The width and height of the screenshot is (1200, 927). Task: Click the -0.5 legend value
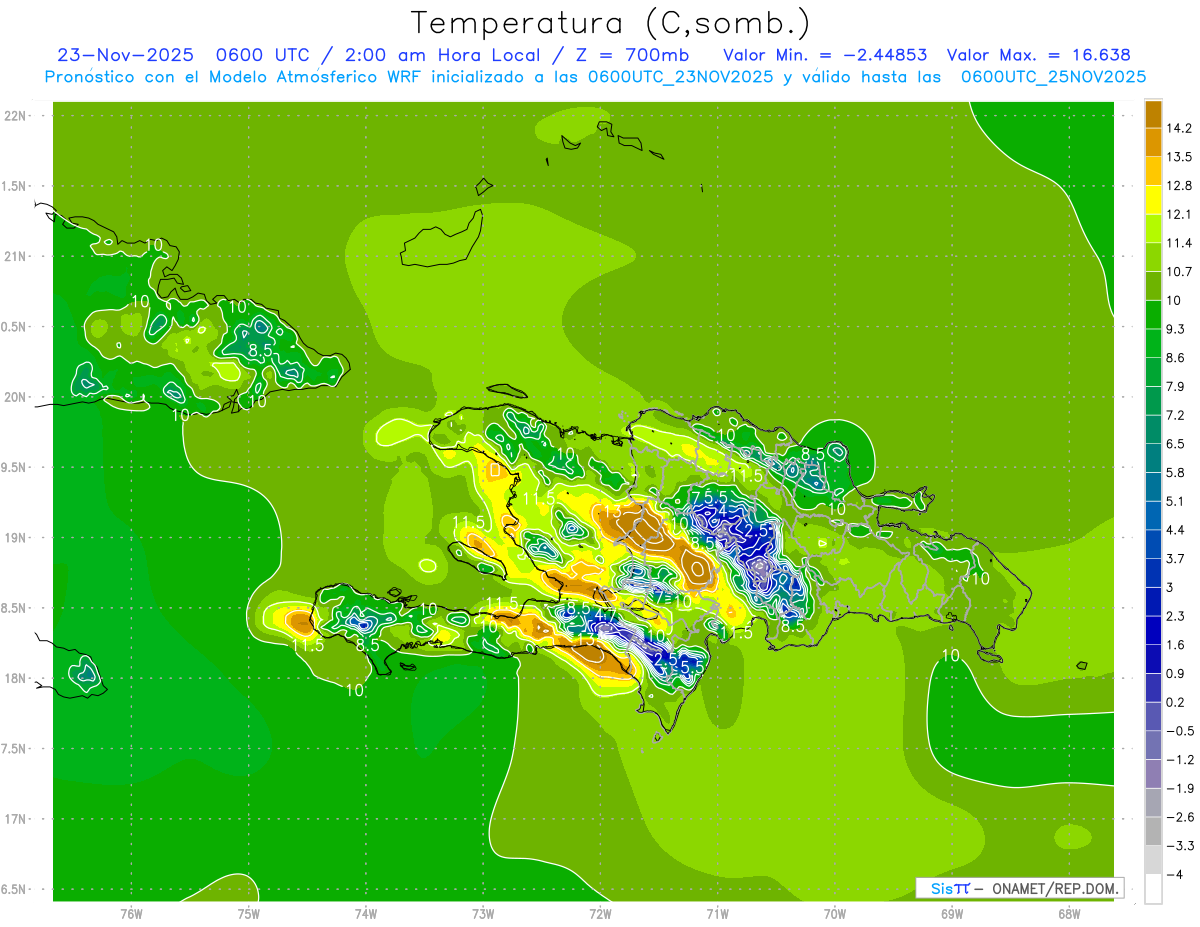pyautogui.click(x=1179, y=731)
